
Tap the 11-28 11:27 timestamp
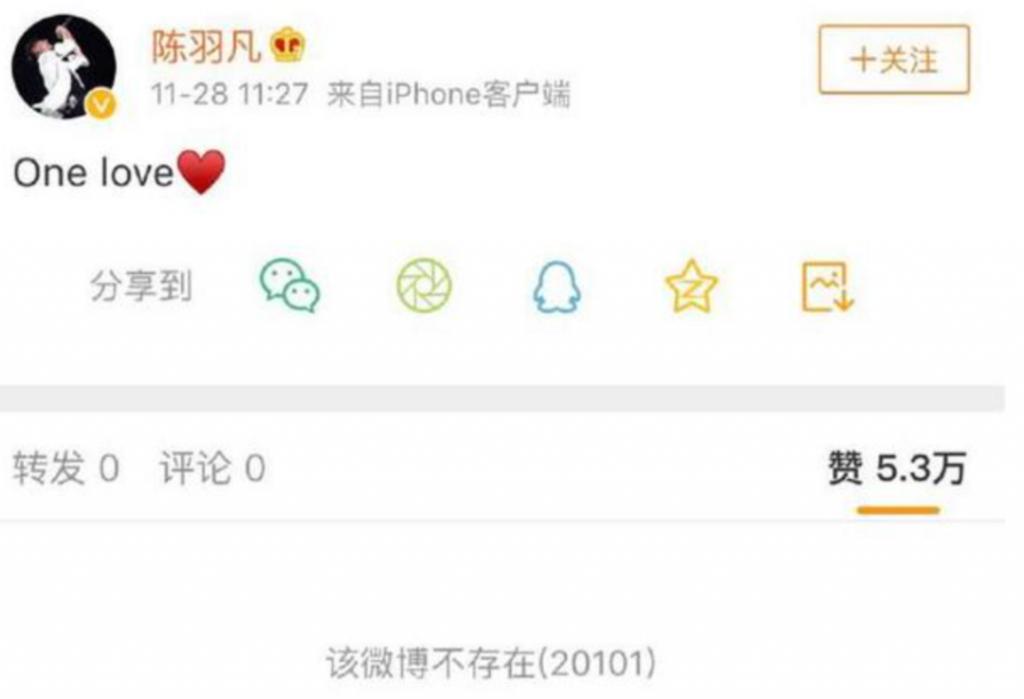pos(230,94)
